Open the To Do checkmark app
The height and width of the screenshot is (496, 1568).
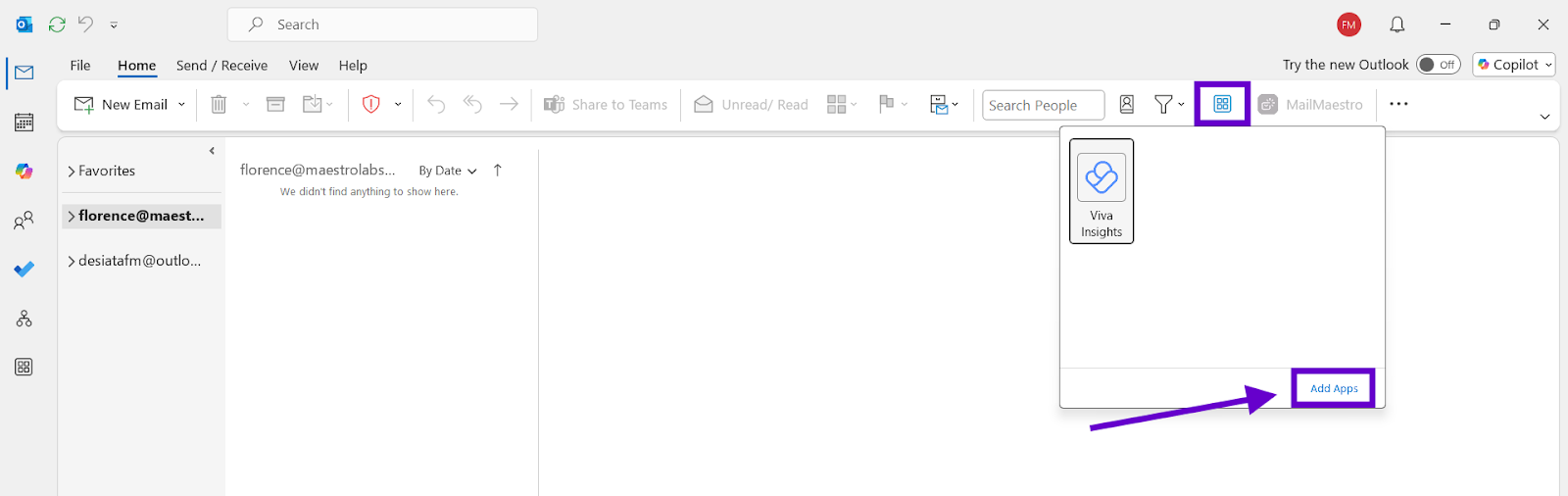point(24,270)
